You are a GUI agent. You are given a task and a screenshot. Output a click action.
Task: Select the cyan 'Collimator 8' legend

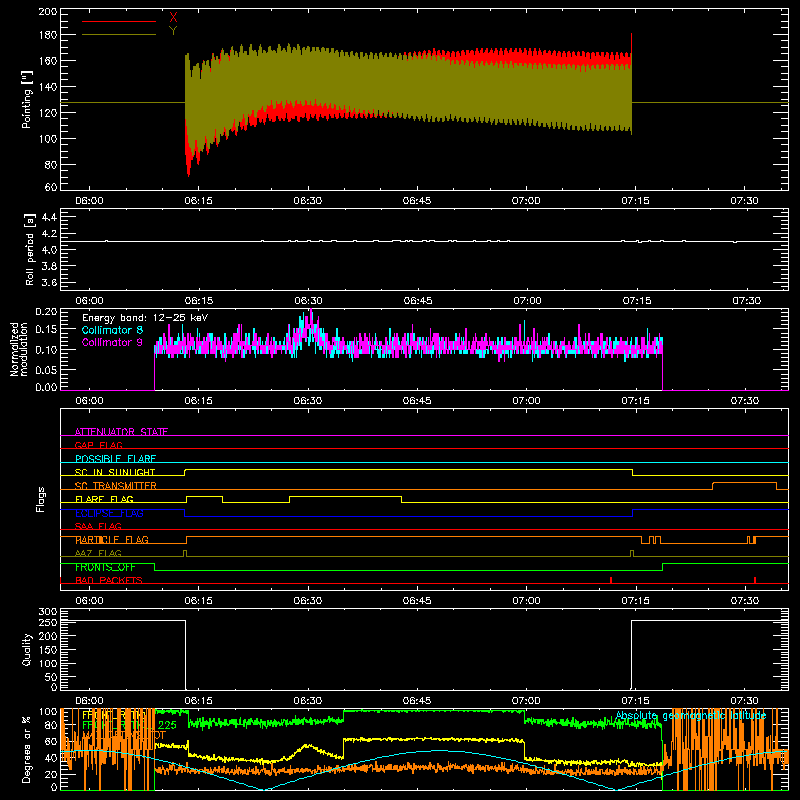[x=112, y=330]
